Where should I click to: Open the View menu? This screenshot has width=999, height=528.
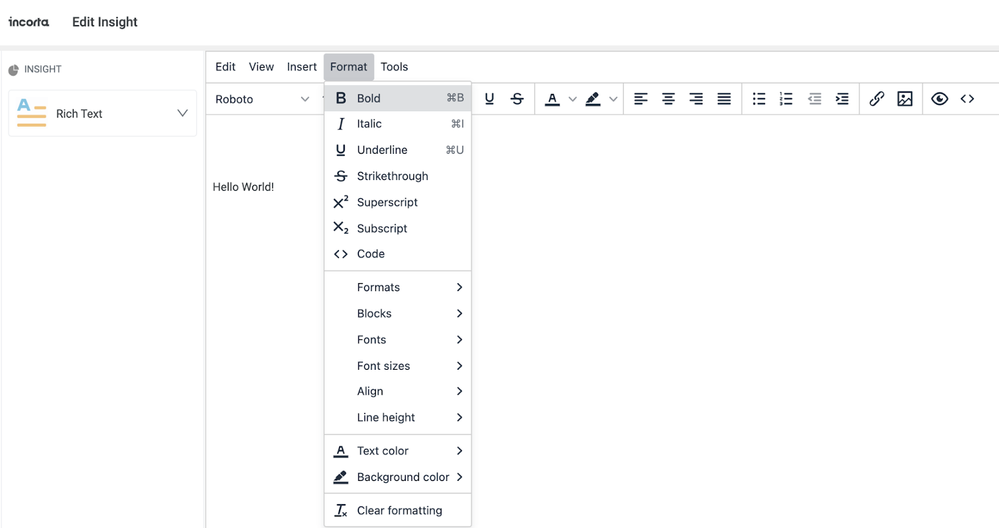click(261, 67)
